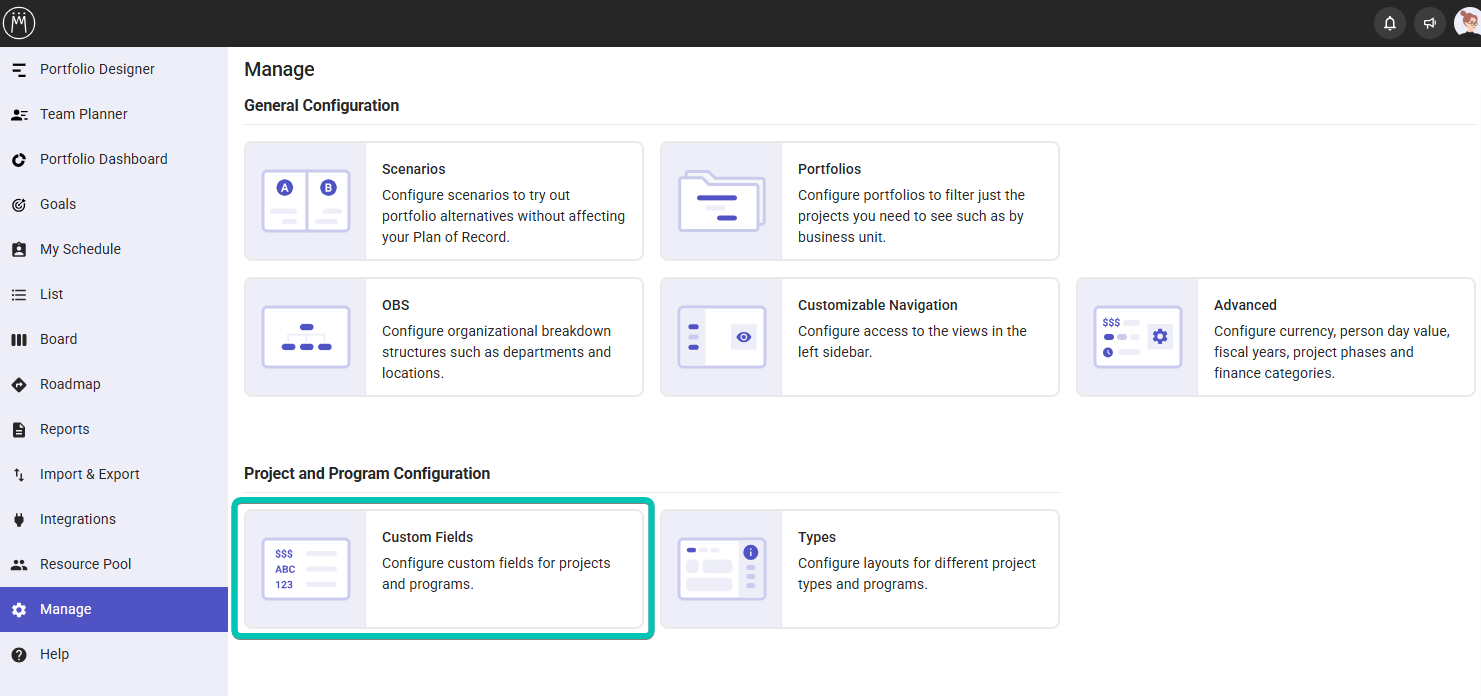Click the Team Planner sidebar icon
The image size is (1481, 696).
(x=19, y=115)
